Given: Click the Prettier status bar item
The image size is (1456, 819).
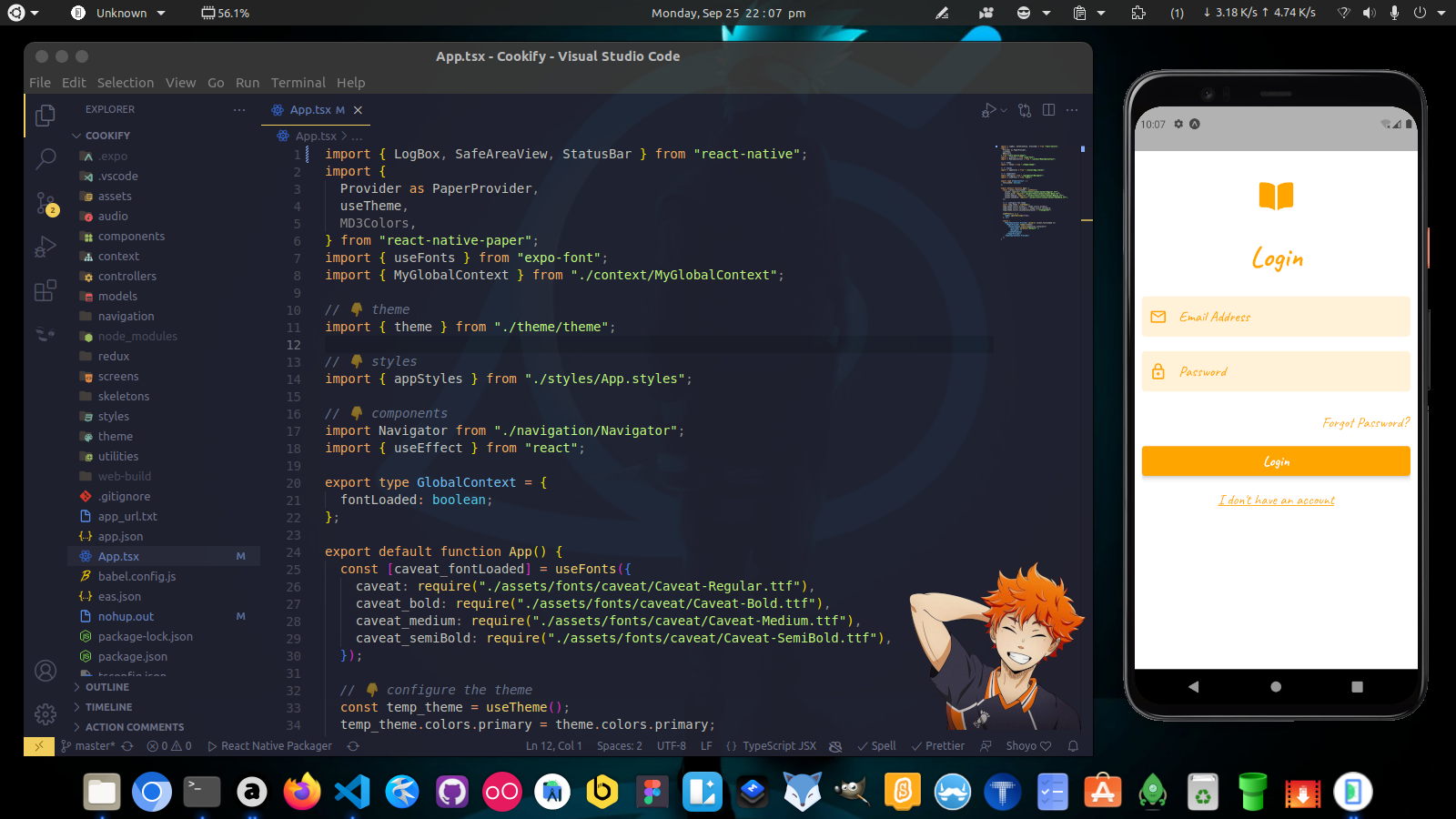Looking at the screenshot, I should pyautogui.click(x=938, y=746).
